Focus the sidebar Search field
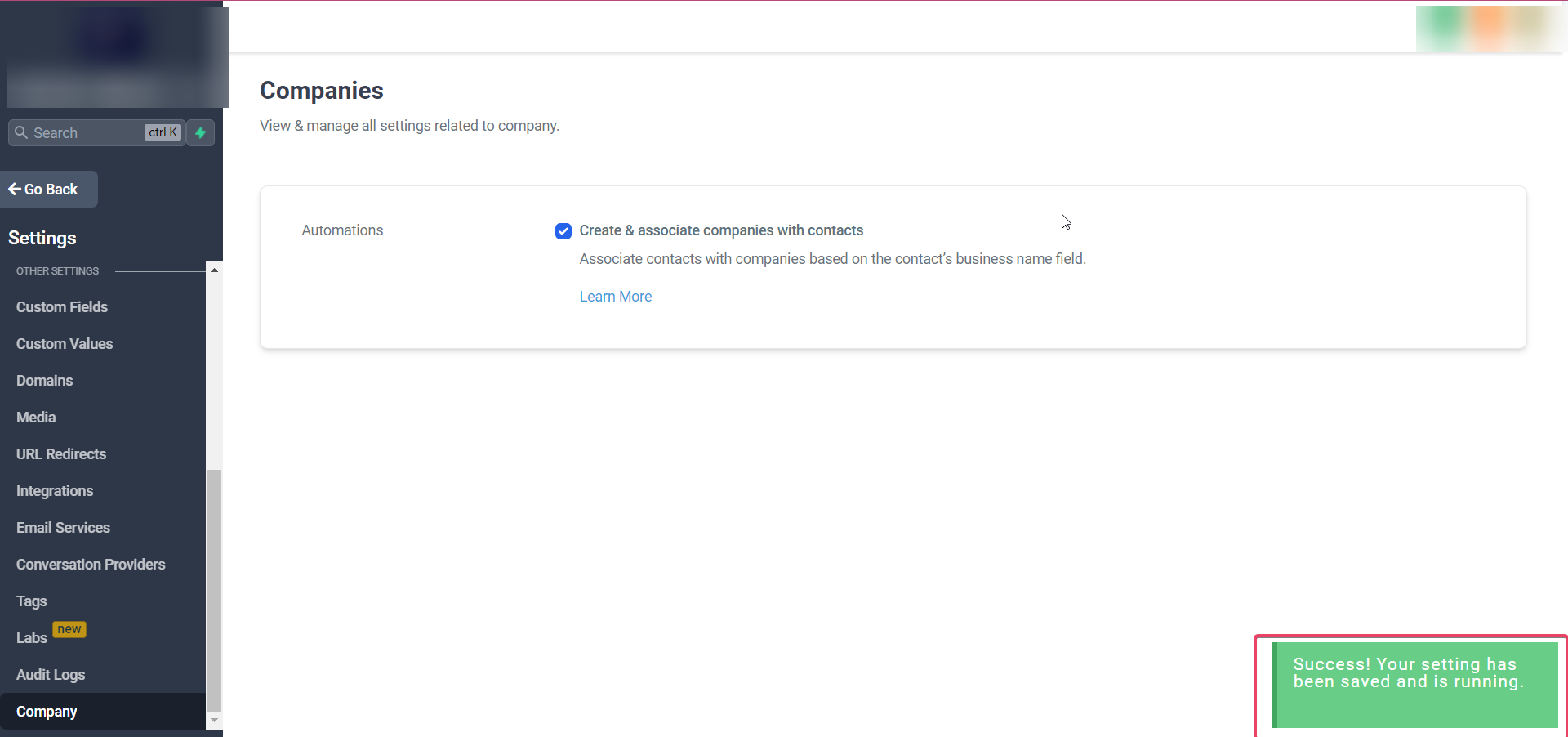Screen dimensions: 1568x737 click(96, 132)
